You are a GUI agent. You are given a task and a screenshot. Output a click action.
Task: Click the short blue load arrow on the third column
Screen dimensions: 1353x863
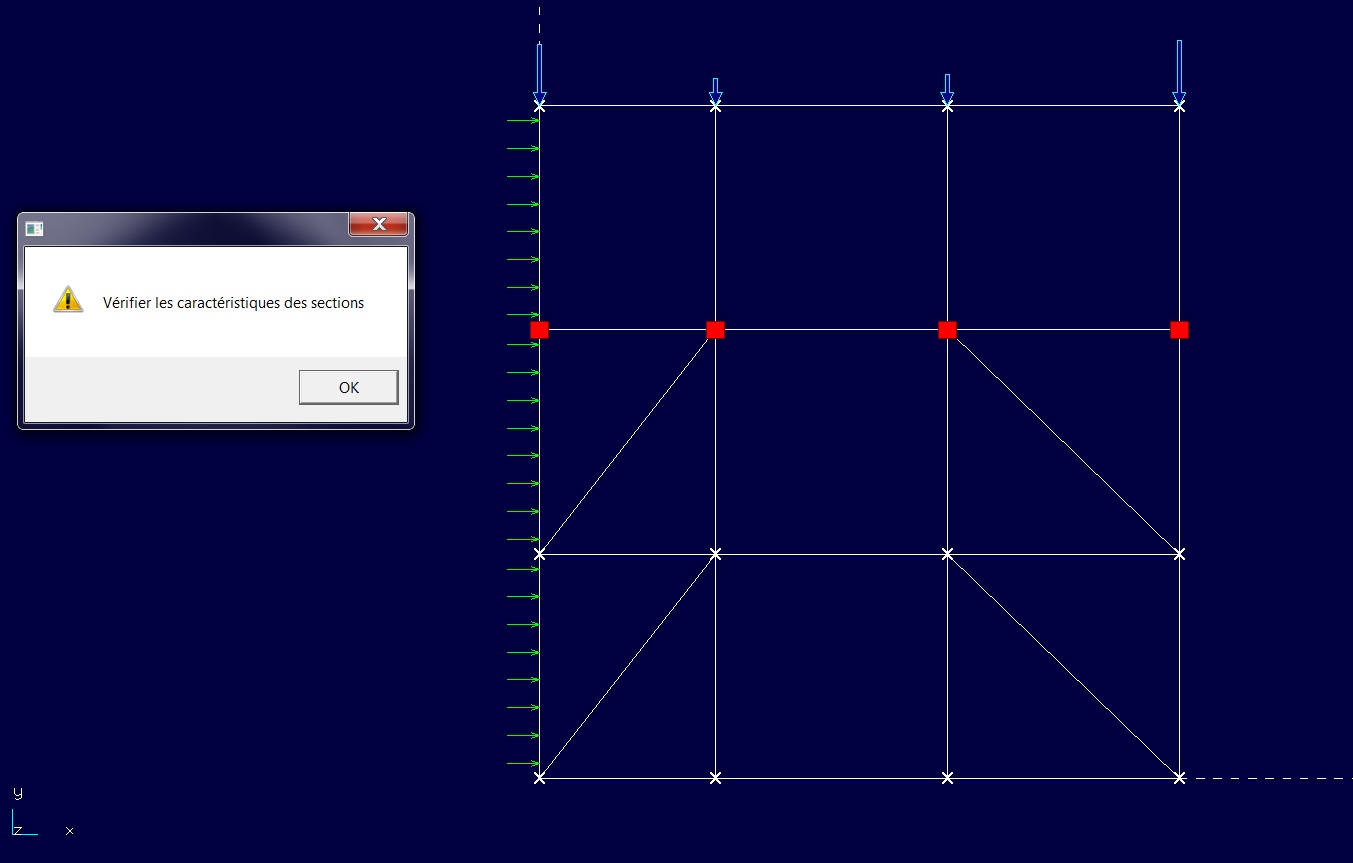point(947,89)
